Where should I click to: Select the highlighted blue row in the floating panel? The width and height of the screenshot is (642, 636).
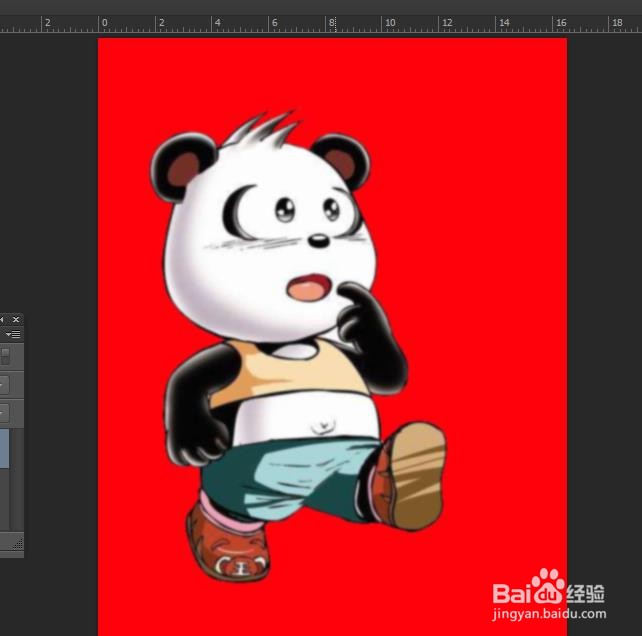(x=5, y=448)
